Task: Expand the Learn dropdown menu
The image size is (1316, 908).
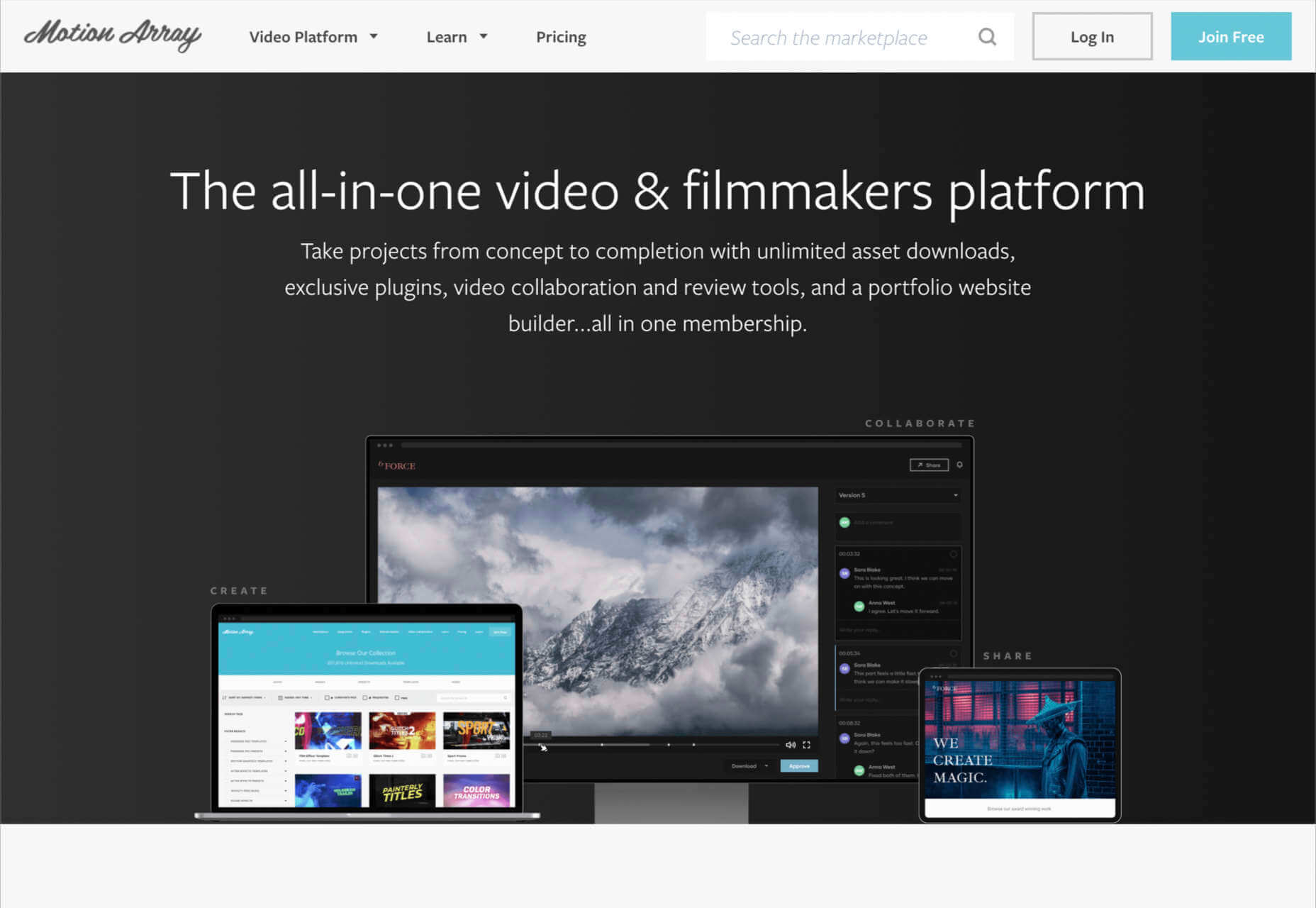Action: (457, 37)
